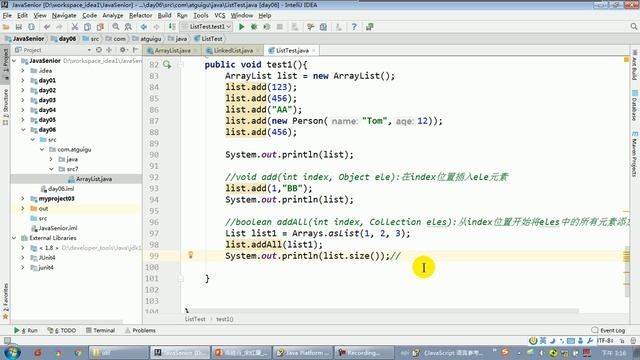Click the Java Platform taskbar item
This screenshot has height=360, width=640.
303,352
